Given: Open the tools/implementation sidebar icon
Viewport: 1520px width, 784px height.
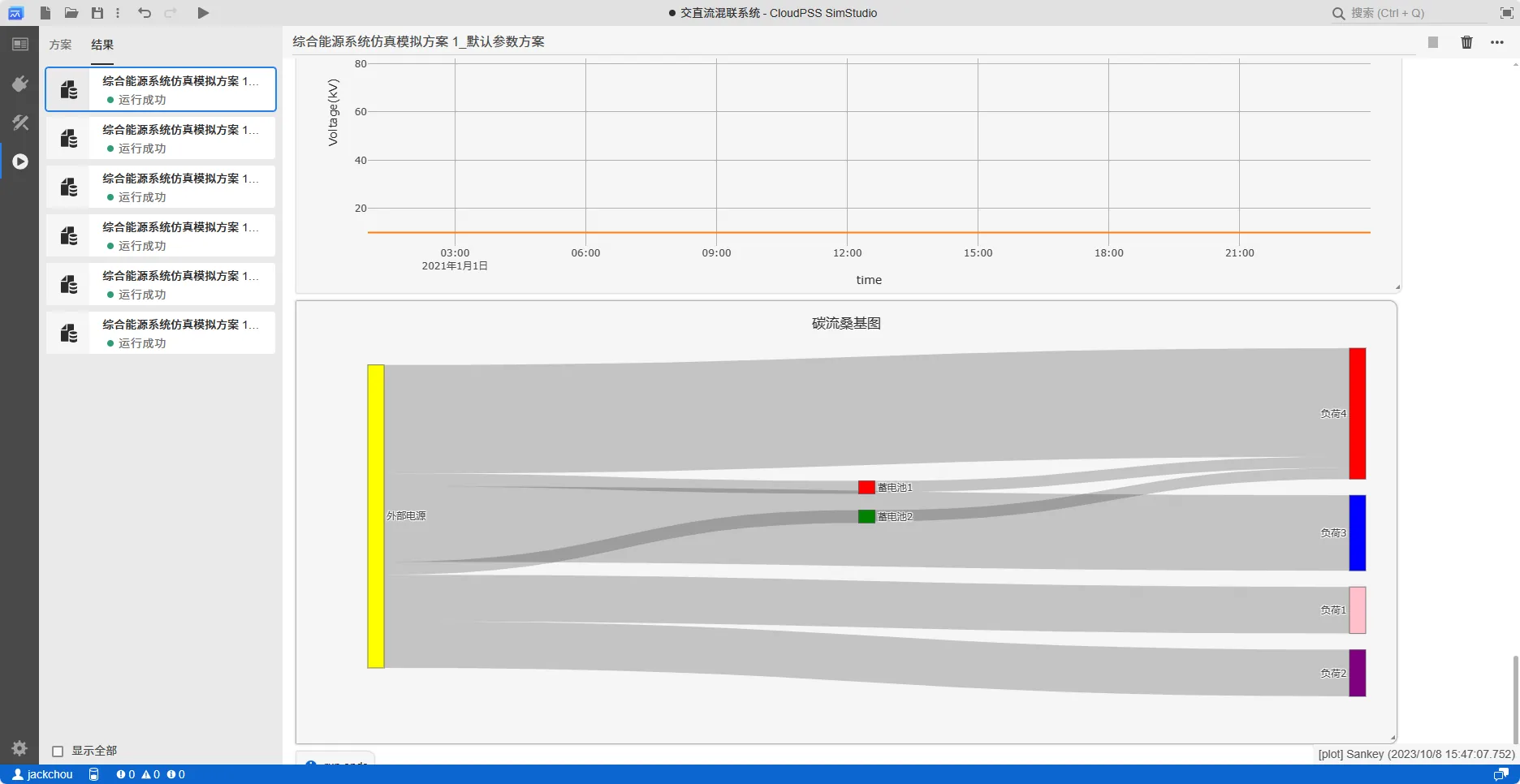Looking at the screenshot, I should (20, 123).
